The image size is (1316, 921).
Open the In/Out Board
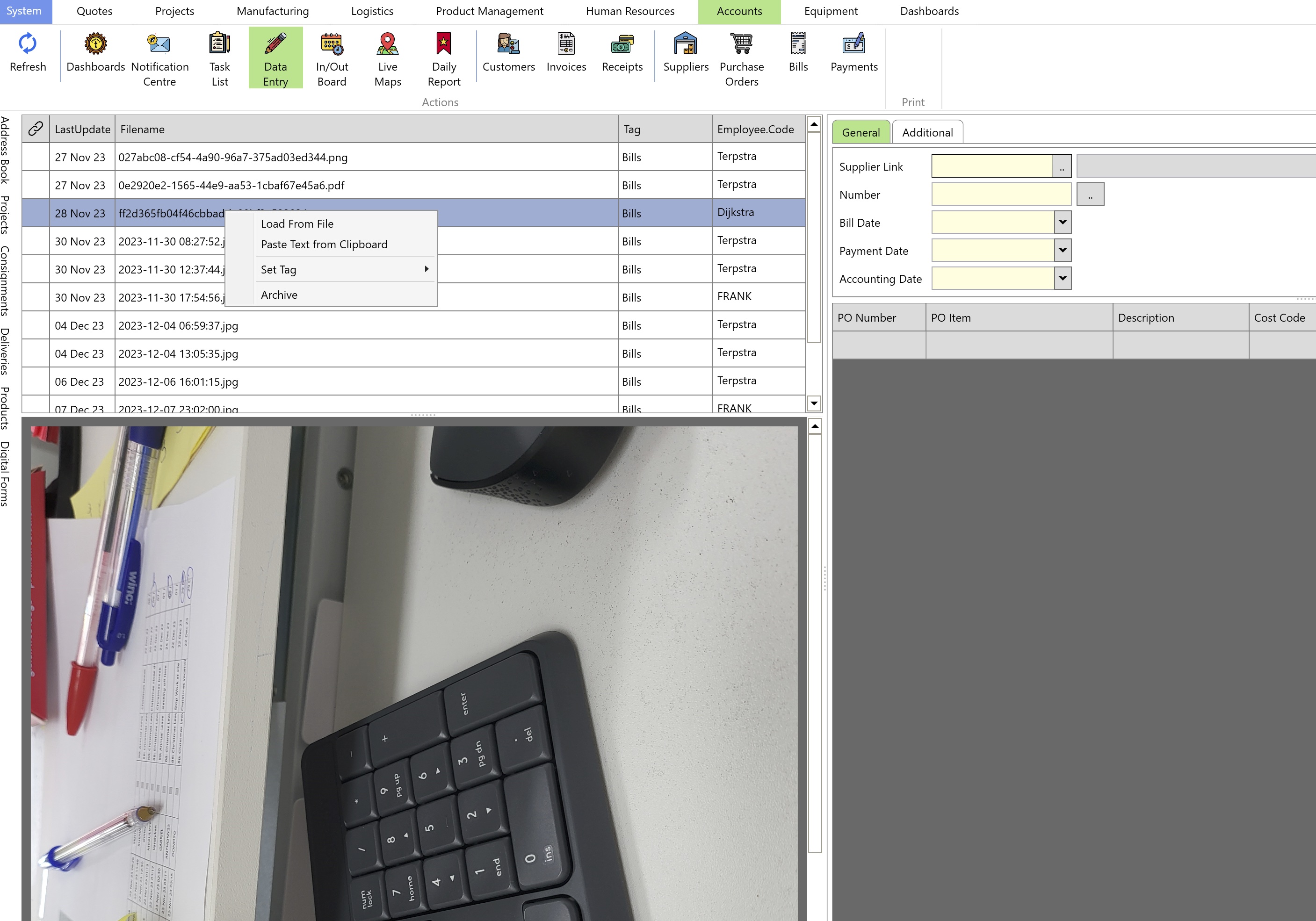[332, 58]
